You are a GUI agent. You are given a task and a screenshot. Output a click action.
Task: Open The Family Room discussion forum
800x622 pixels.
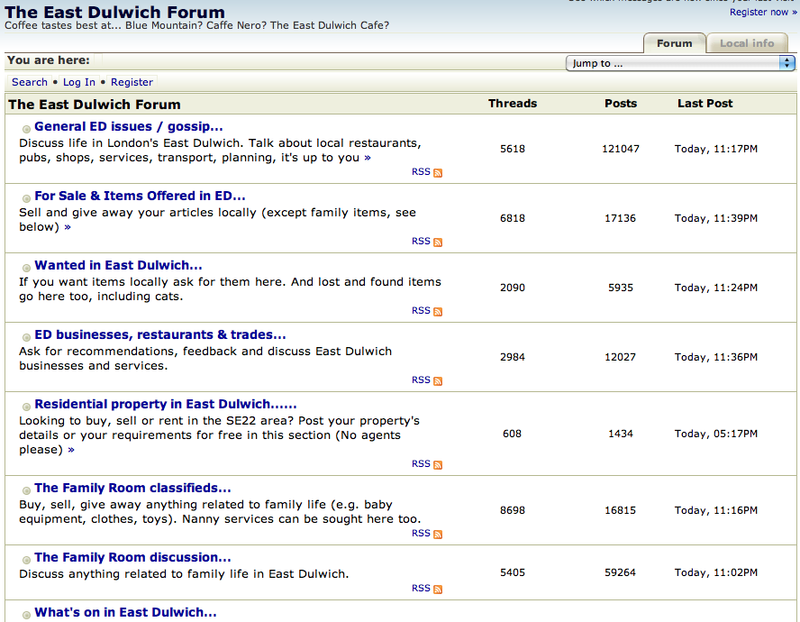click(x=133, y=557)
